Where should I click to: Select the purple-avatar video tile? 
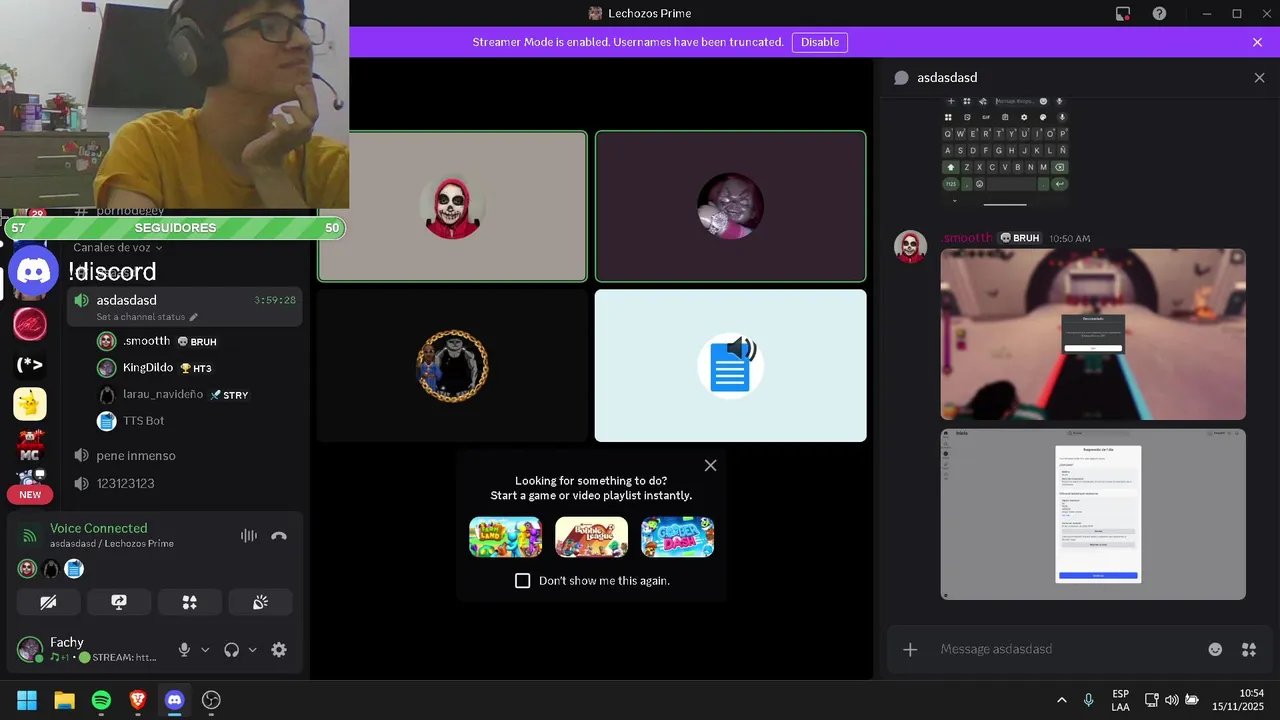(x=731, y=207)
